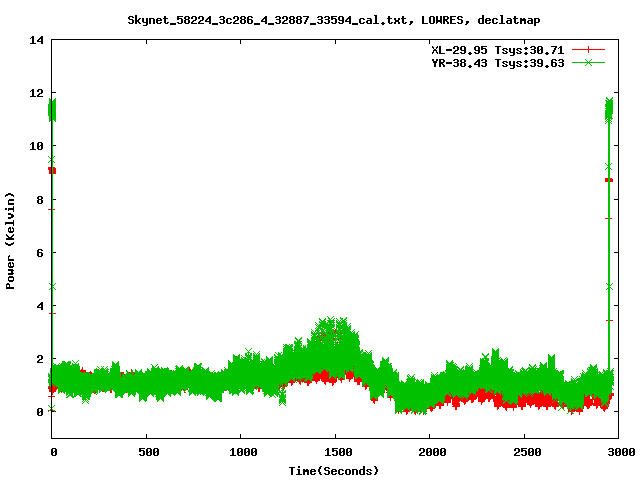
Task: Click the Time(Seconds) x-axis label
Action: [333, 471]
